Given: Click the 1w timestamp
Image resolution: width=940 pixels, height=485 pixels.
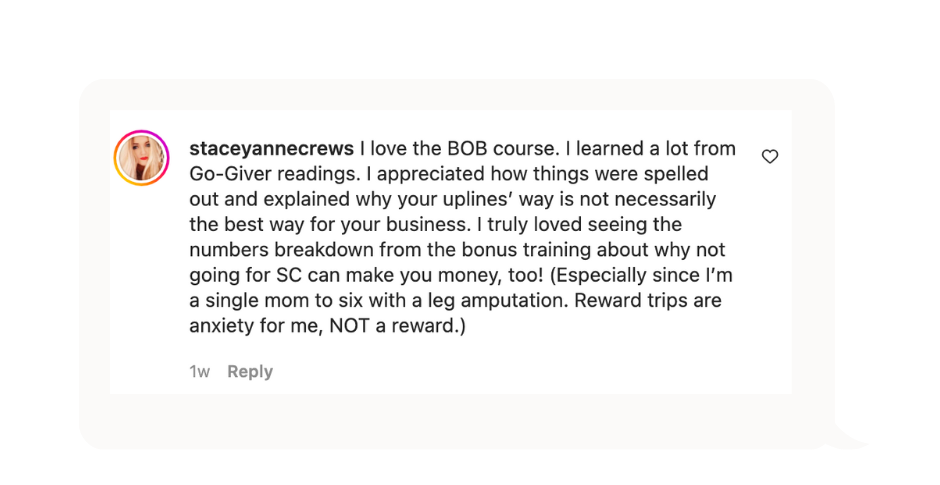Looking at the screenshot, I should point(199,371).
